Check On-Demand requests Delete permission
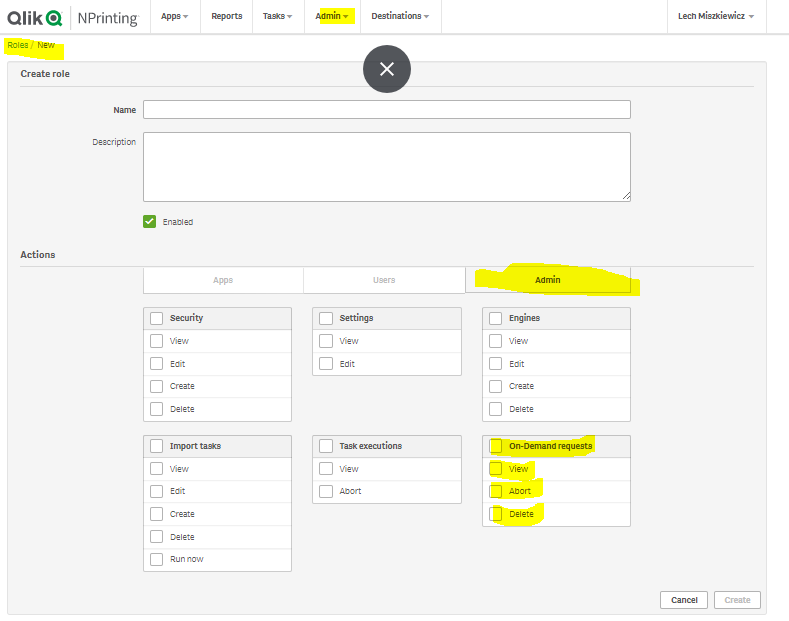The image size is (789, 621). pyautogui.click(x=496, y=514)
